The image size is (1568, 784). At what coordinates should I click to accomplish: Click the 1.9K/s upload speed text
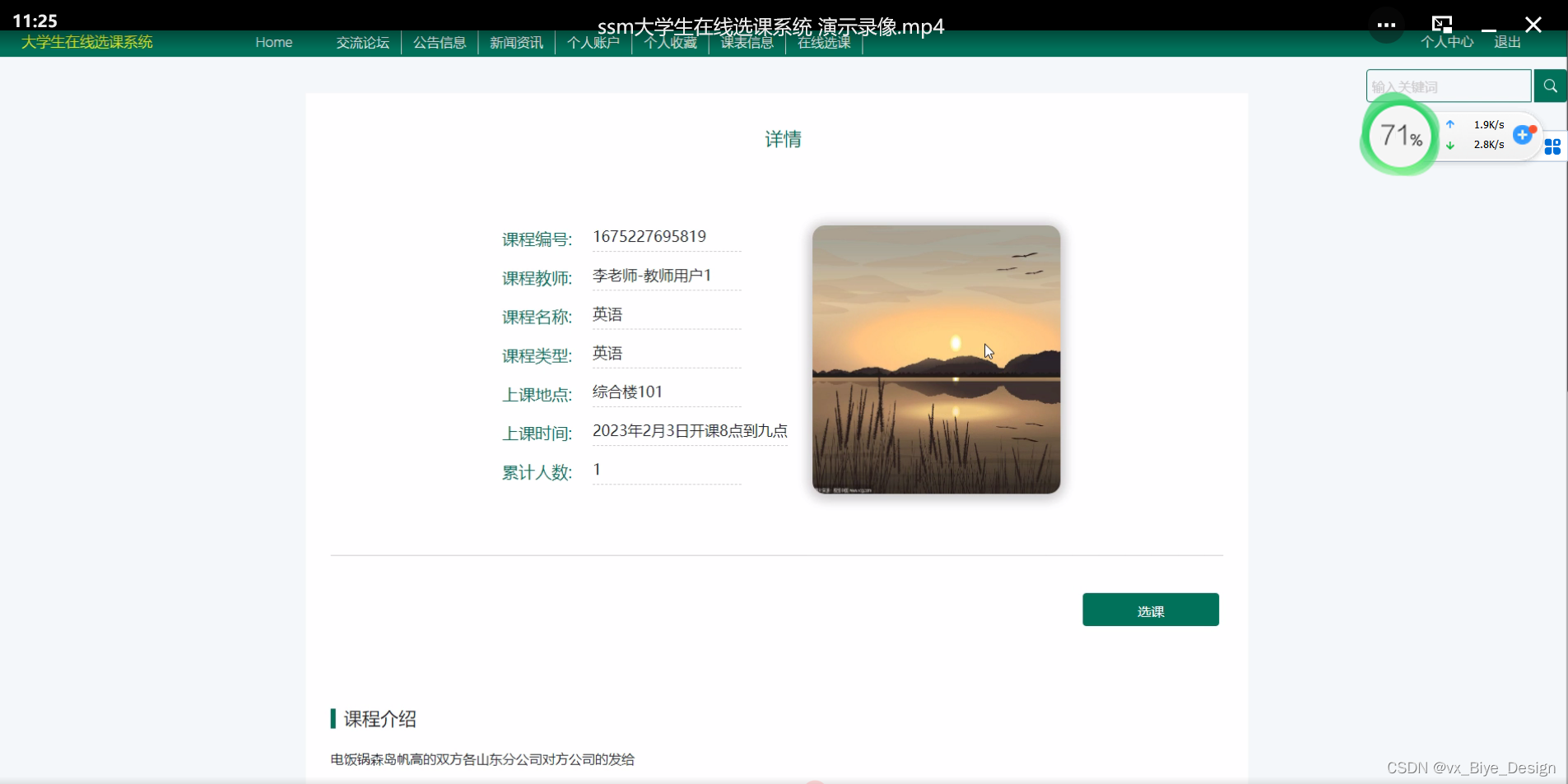click(1489, 125)
